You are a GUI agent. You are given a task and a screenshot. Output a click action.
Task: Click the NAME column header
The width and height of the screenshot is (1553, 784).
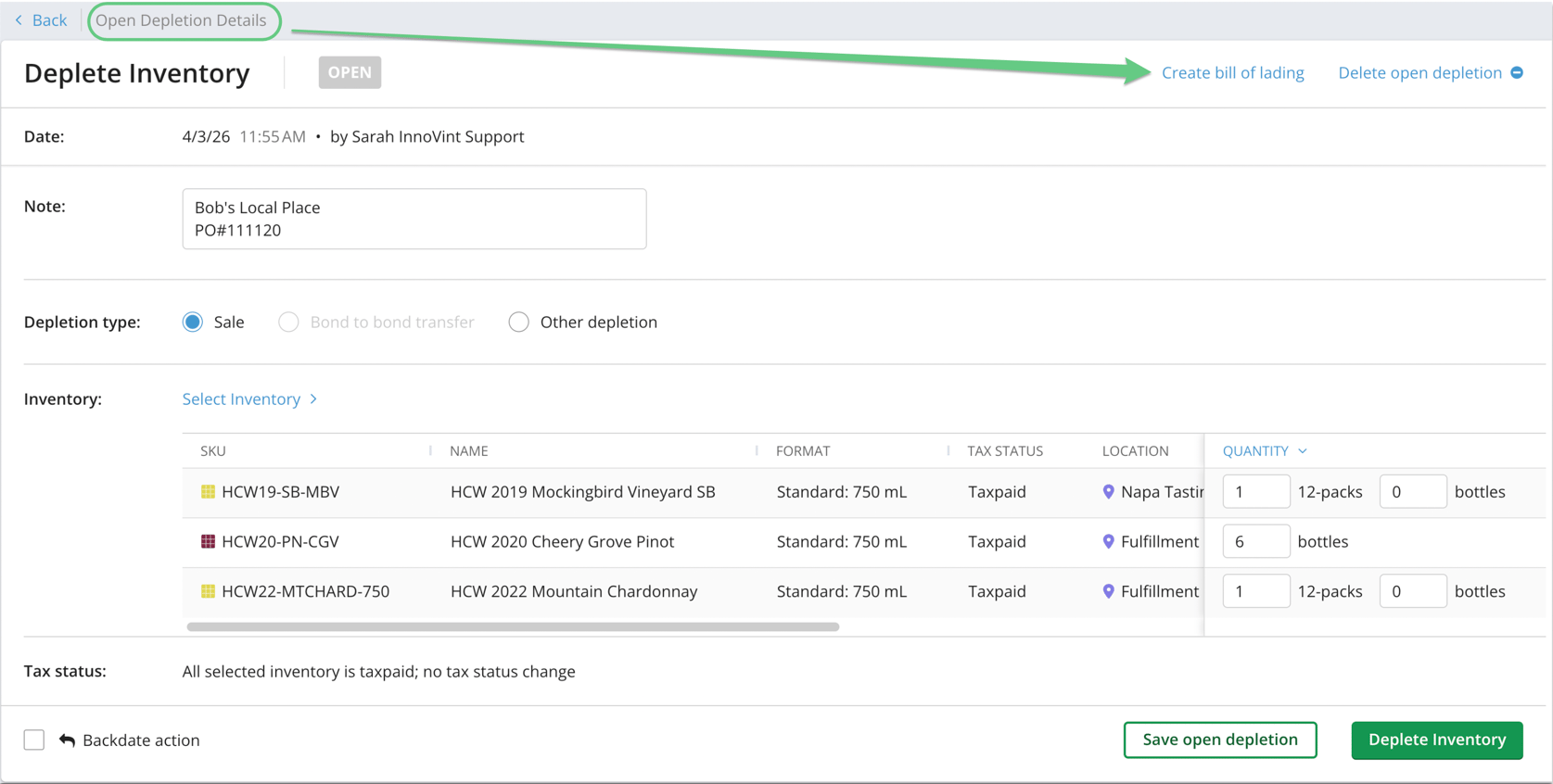tap(469, 451)
